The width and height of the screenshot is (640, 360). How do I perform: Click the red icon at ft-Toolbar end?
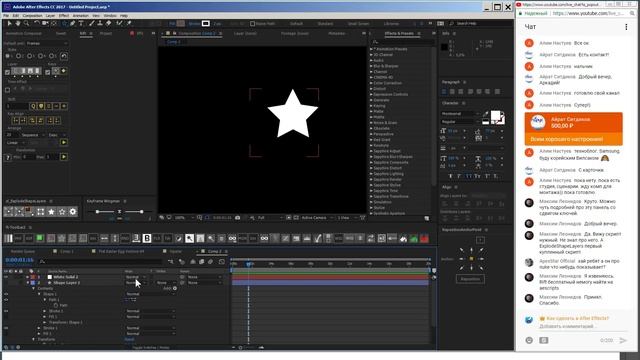[424, 238]
